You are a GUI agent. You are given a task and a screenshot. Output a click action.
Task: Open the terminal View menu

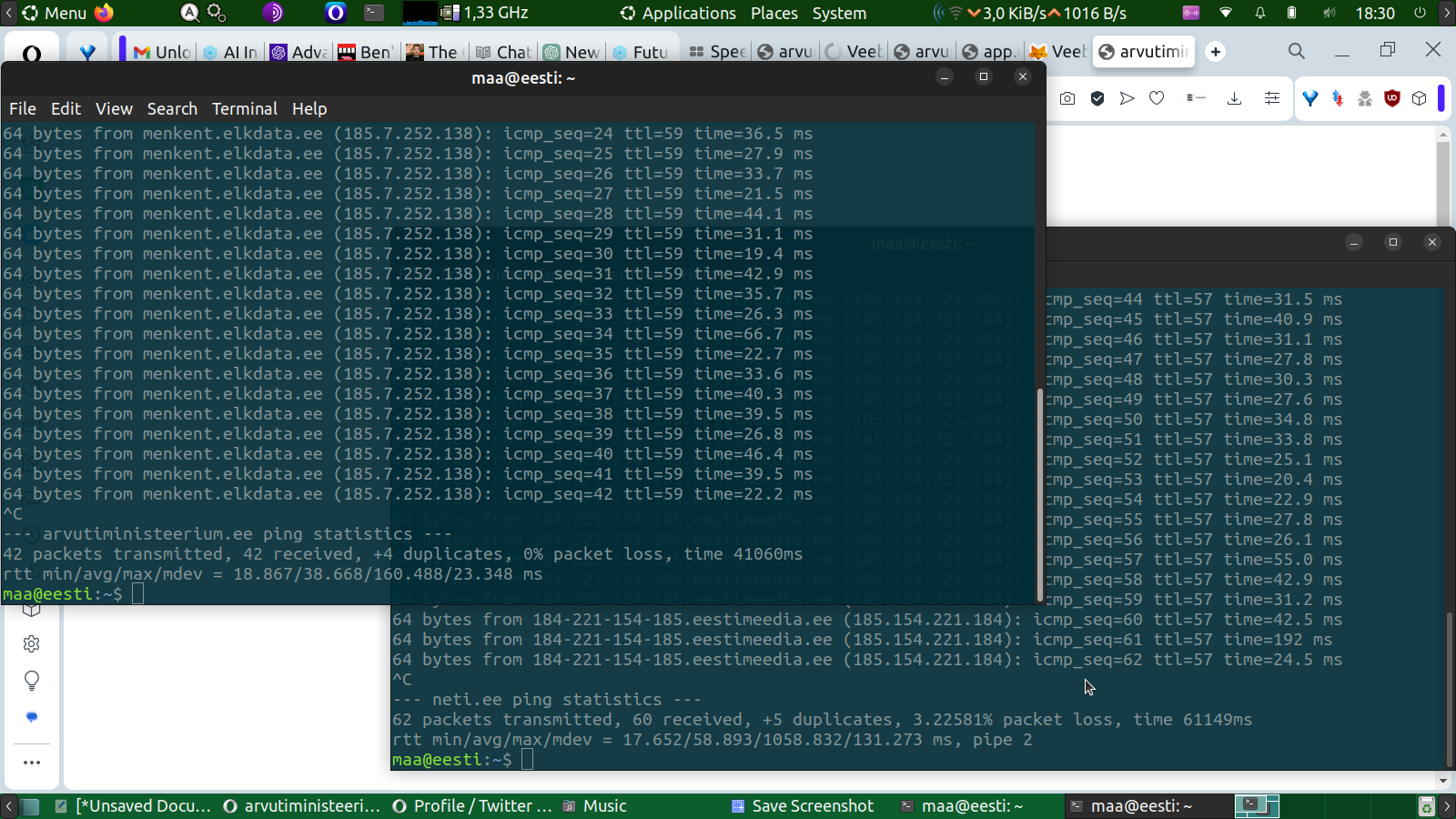coord(114,108)
